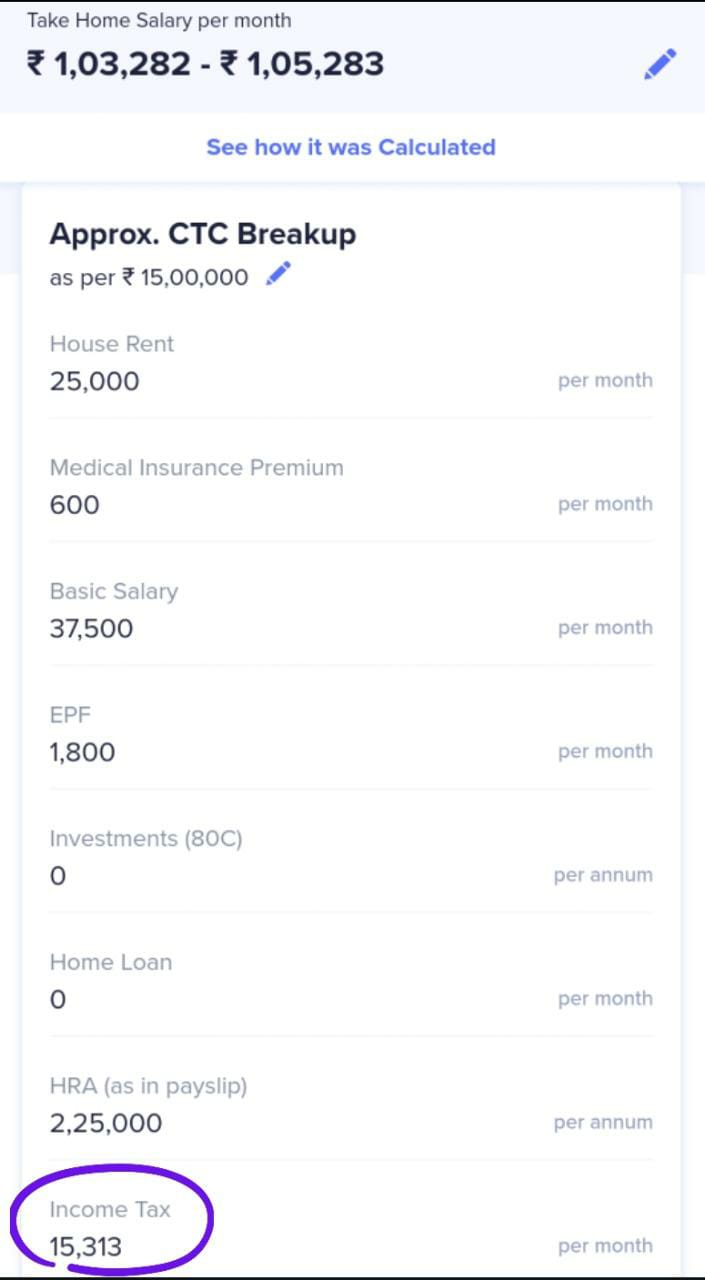705x1280 pixels.
Task: Click 'per month' beside the Home Loan row
Action: (605, 998)
